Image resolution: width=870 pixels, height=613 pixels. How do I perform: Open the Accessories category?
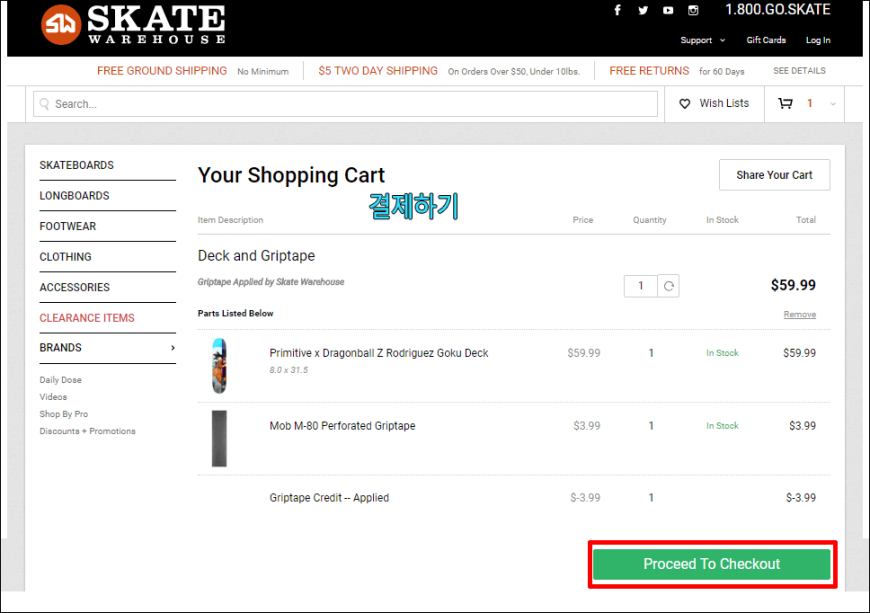[74, 287]
